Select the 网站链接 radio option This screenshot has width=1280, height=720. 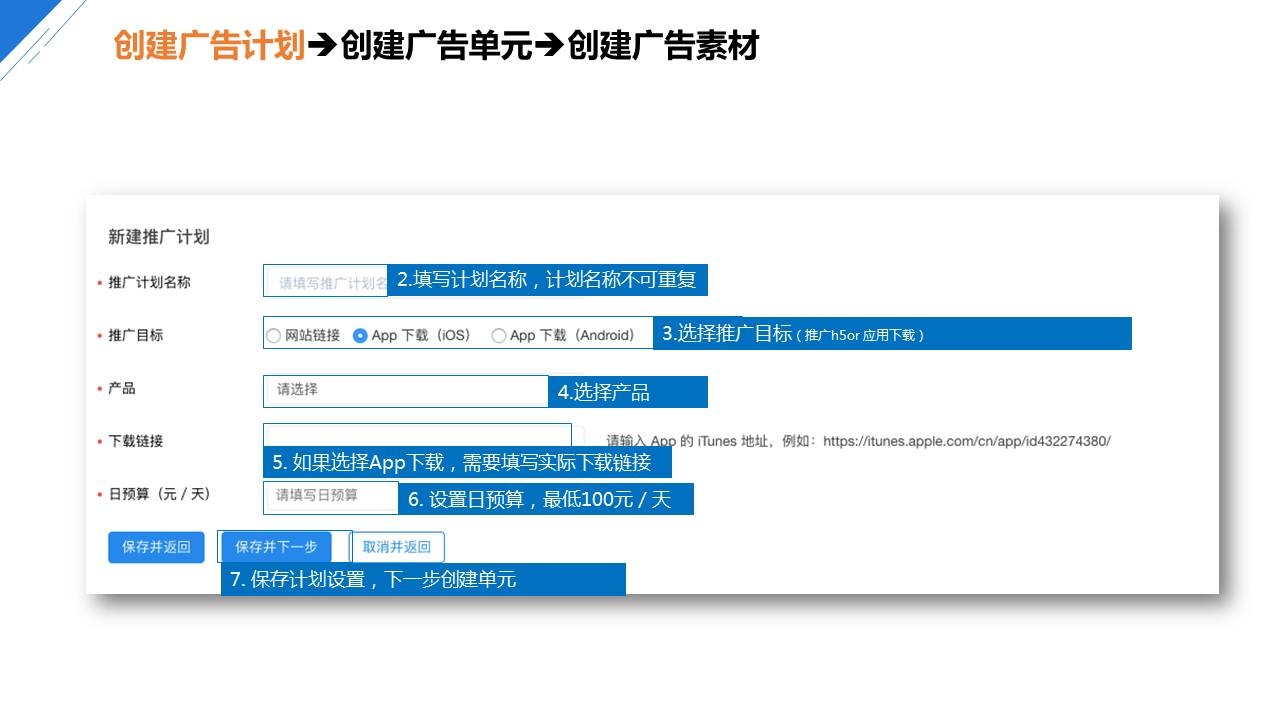[274, 336]
